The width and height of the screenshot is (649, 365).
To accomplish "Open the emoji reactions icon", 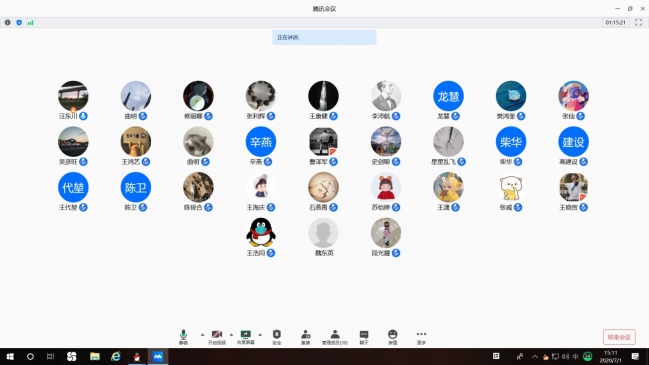I will click(x=392, y=337).
